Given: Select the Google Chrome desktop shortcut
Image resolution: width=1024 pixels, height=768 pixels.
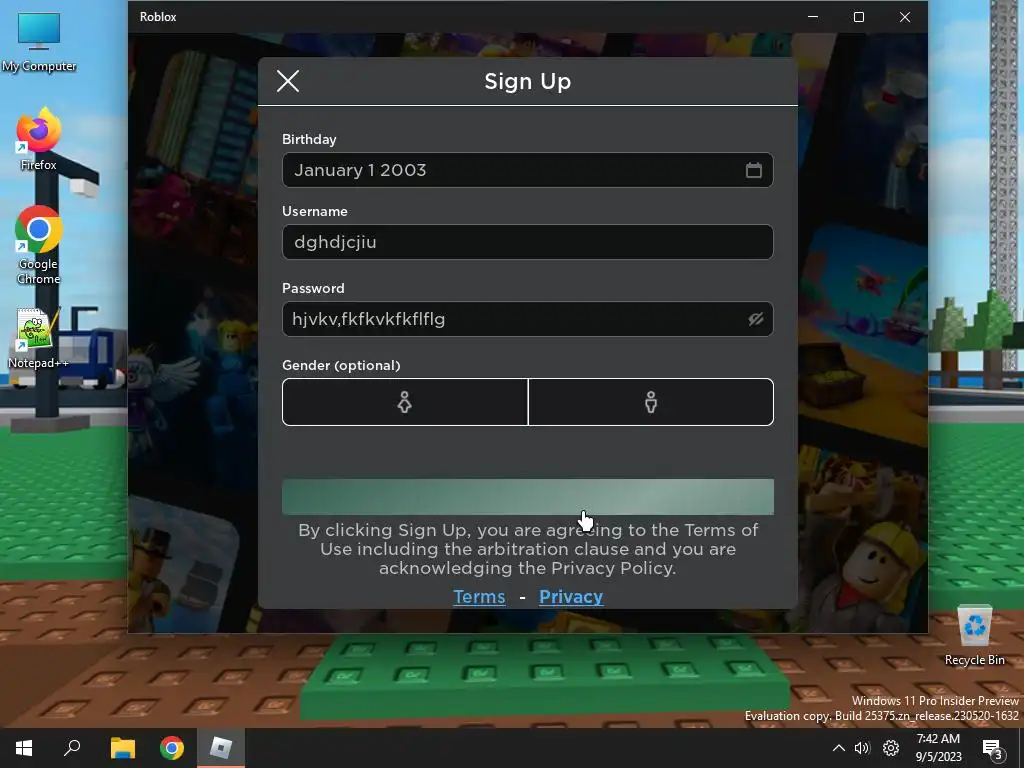Looking at the screenshot, I should [x=39, y=246].
